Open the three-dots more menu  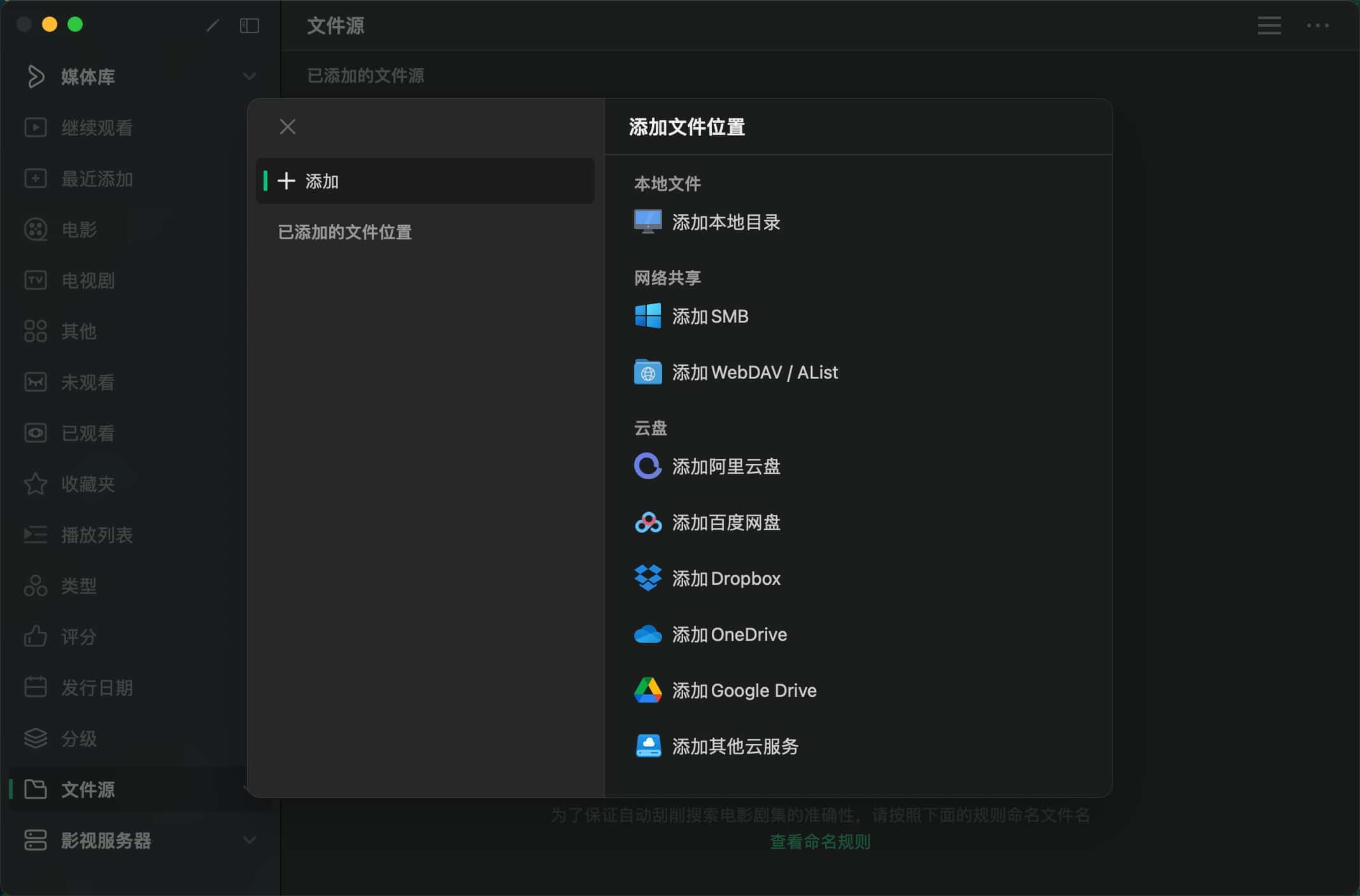tap(1317, 25)
